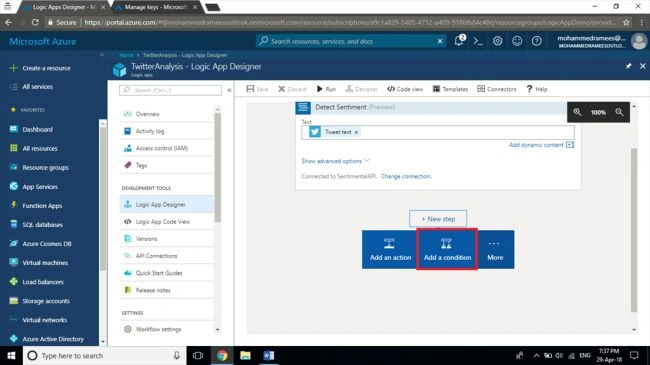Save the logic app
This screenshot has width=650, height=365.
[257, 89]
